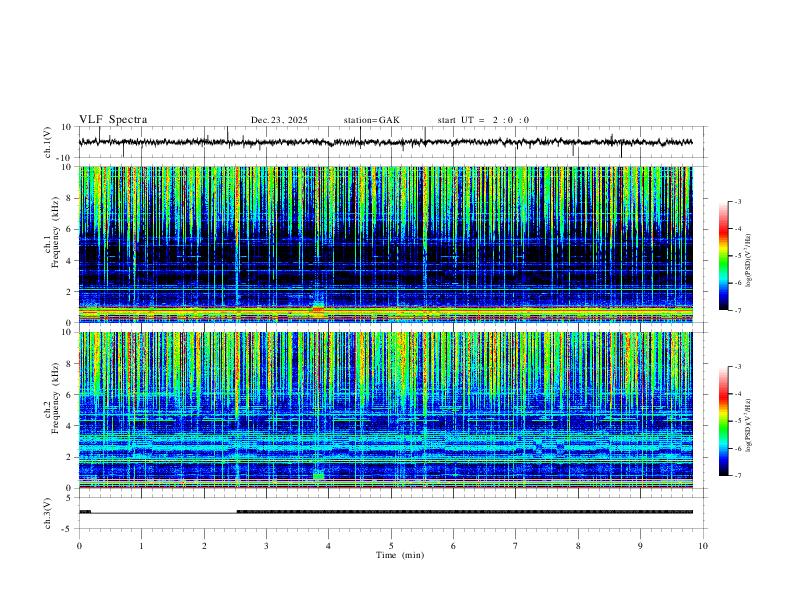Click the red burst near 3.8 min in ch.1 spectrogram
This screenshot has height=612, width=792.
coord(318,309)
